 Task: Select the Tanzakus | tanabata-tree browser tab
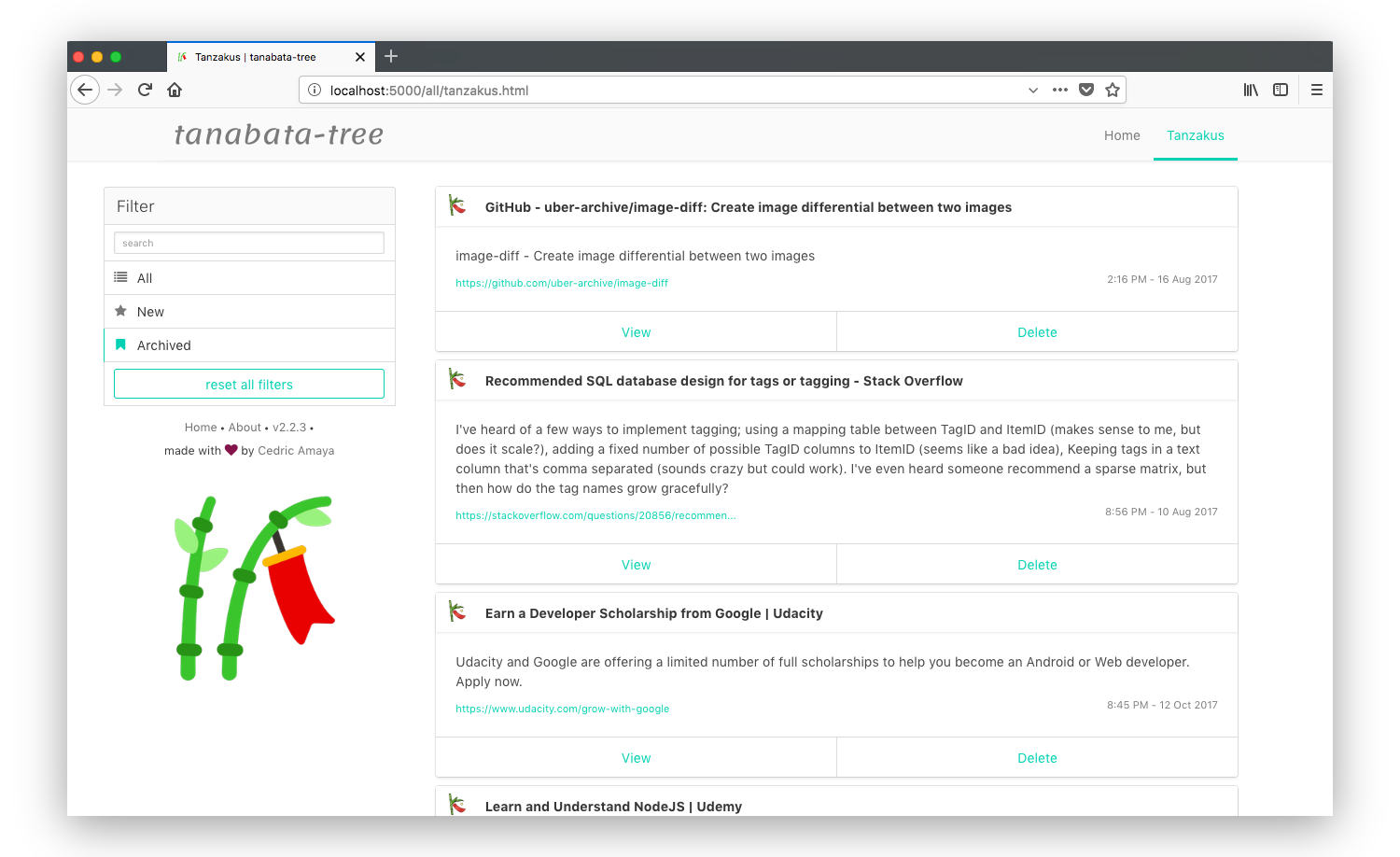pos(271,57)
